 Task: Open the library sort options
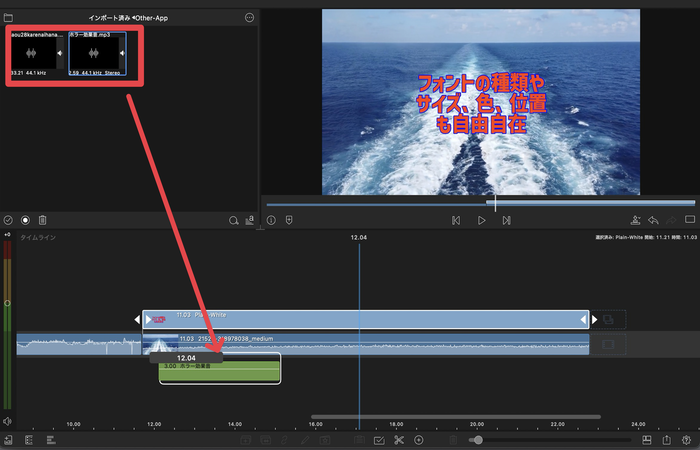click(249, 220)
